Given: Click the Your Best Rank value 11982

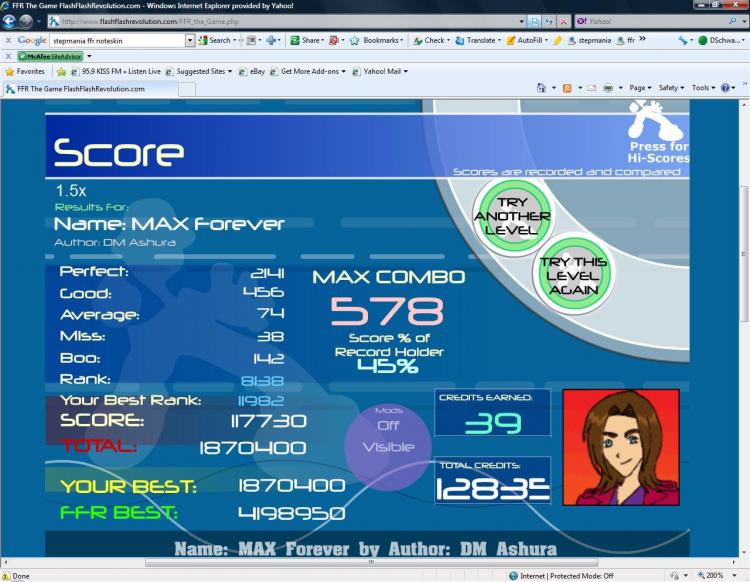Looking at the screenshot, I should coord(261,401).
